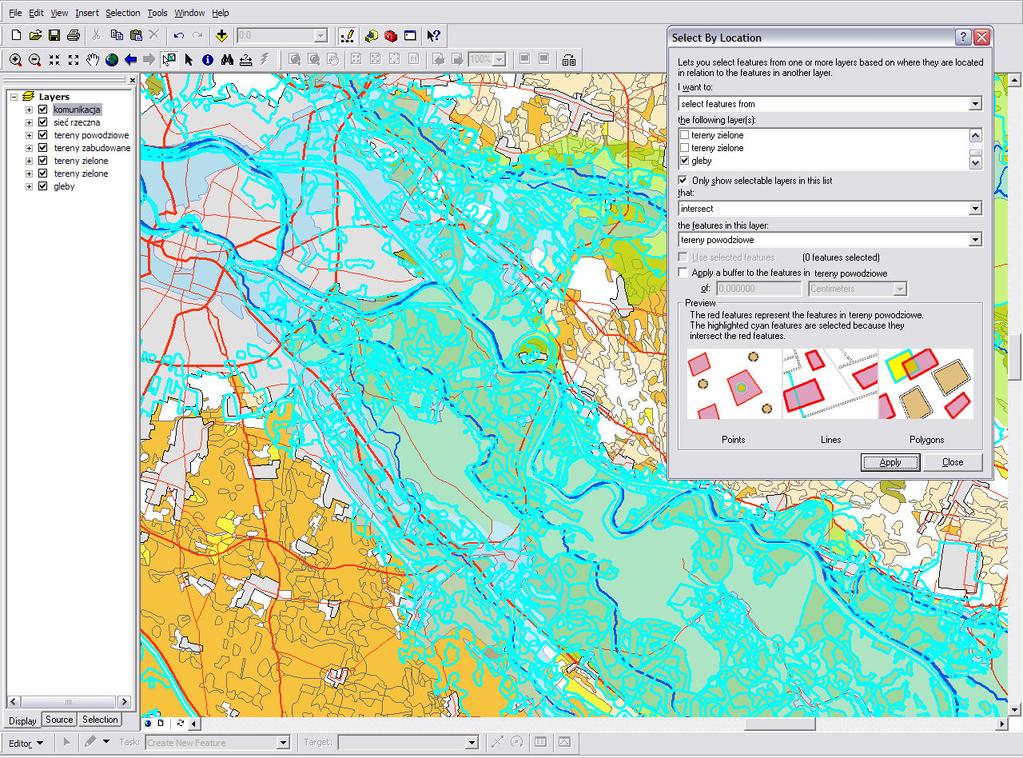1023x758 pixels.
Task: Paste using the clipboard icon
Action: (136, 35)
